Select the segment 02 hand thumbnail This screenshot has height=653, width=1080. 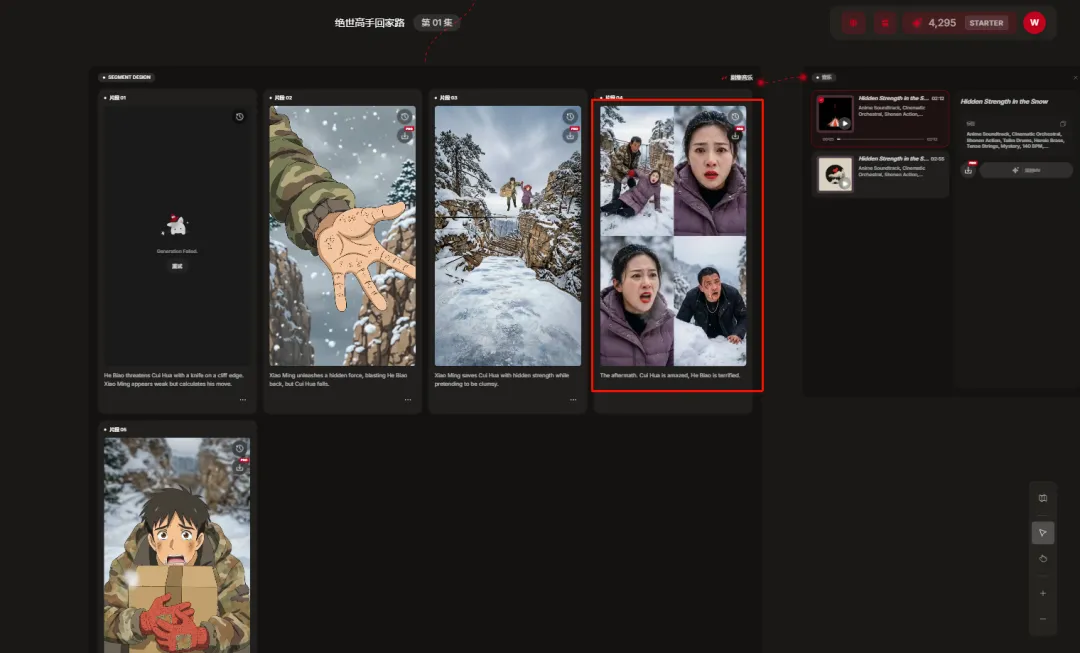tap(342, 236)
